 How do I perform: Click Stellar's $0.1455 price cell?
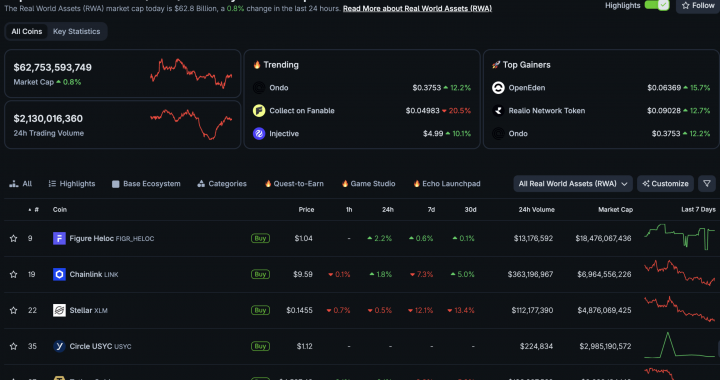point(299,310)
